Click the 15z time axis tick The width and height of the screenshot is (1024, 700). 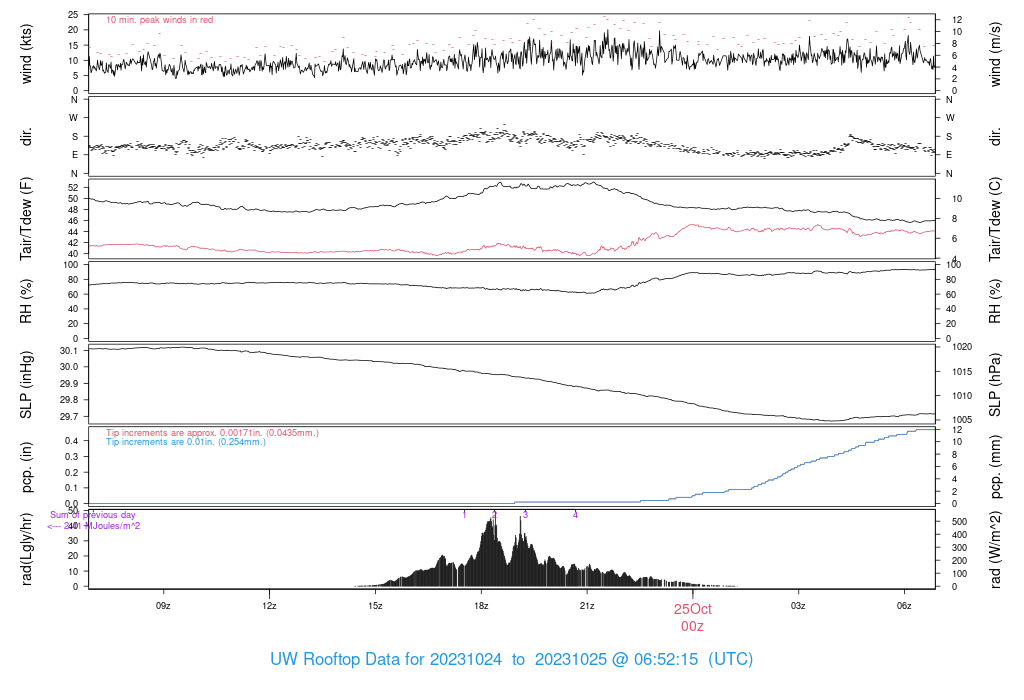point(375,606)
